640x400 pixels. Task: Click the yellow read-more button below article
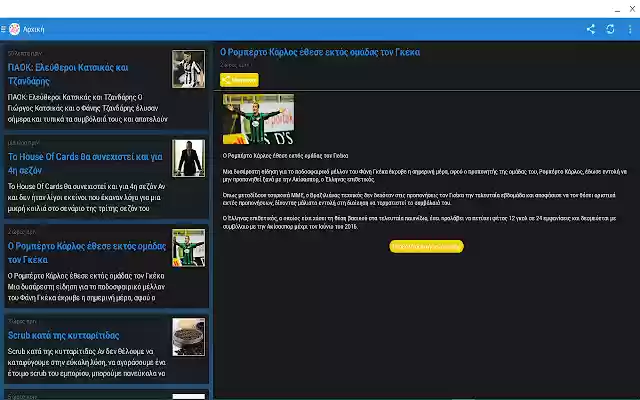[426, 247]
